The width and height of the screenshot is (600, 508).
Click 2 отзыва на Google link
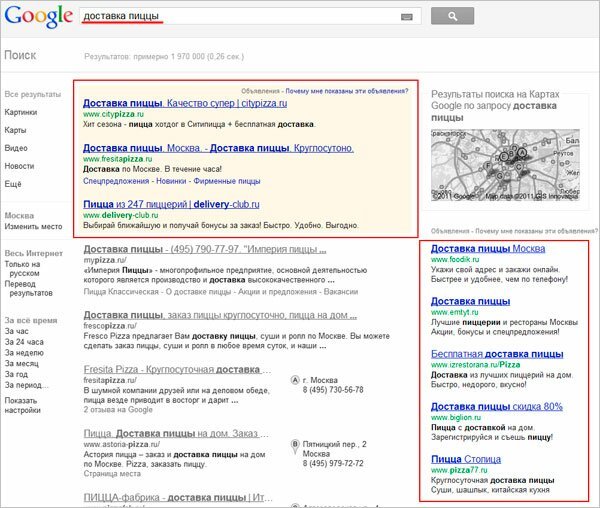point(118,410)
